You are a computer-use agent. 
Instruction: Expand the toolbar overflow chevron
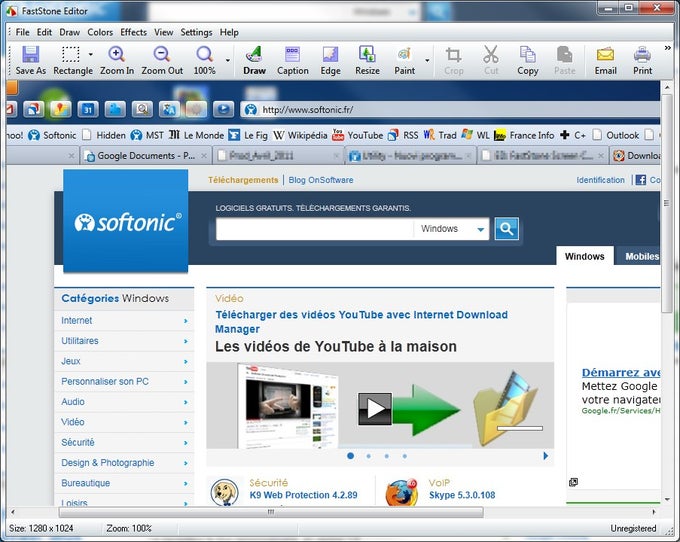(x=667, y=48)
